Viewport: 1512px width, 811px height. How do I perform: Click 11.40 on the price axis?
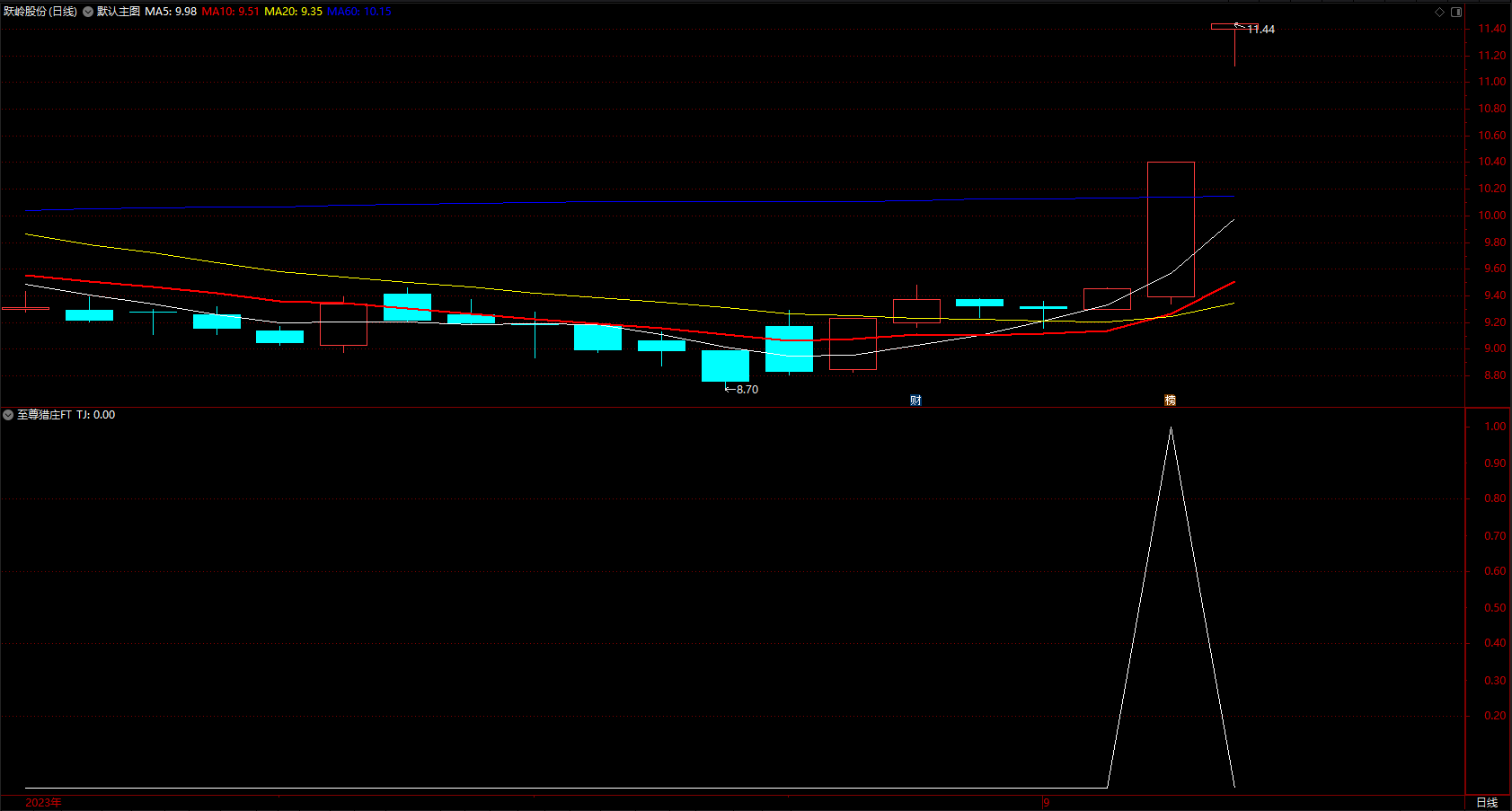1492,29
